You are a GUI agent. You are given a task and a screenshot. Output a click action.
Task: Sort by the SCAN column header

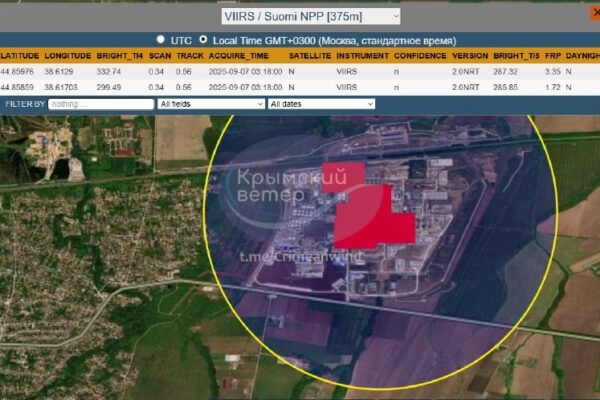(x=160, y=56)
